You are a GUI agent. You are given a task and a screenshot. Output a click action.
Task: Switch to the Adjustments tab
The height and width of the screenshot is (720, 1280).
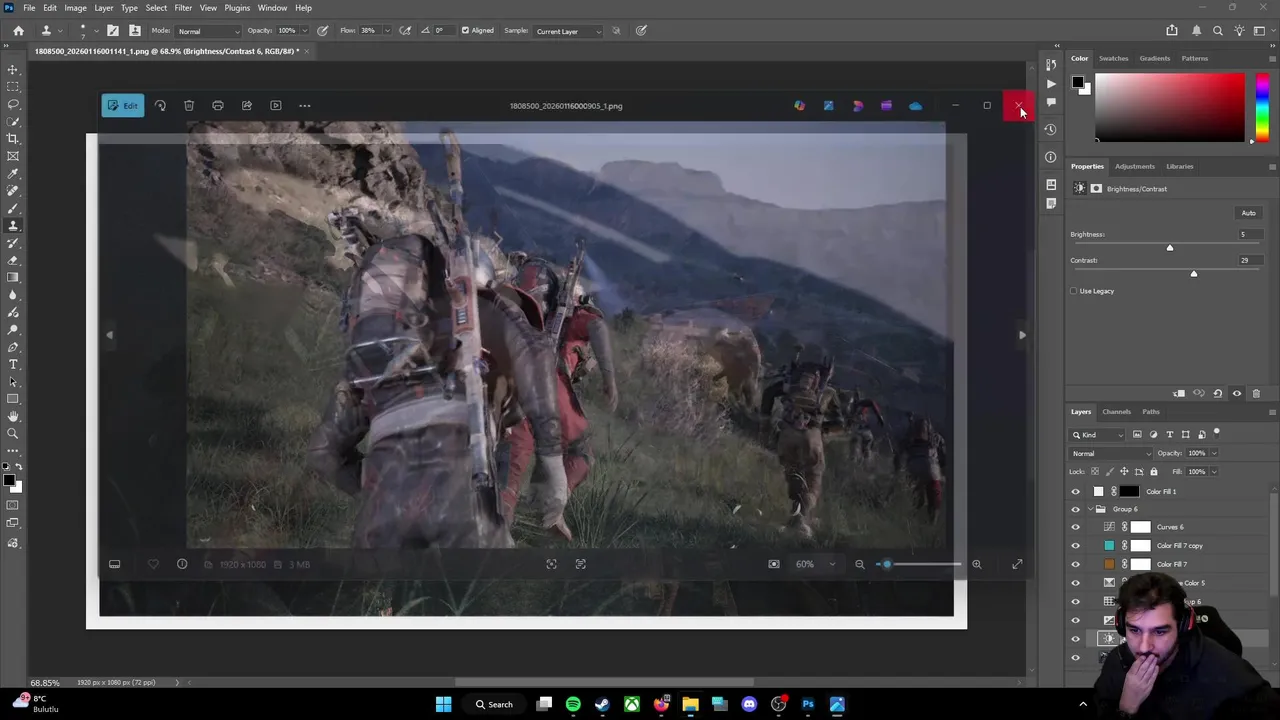pyautogui.click(x=1134, y=166)
